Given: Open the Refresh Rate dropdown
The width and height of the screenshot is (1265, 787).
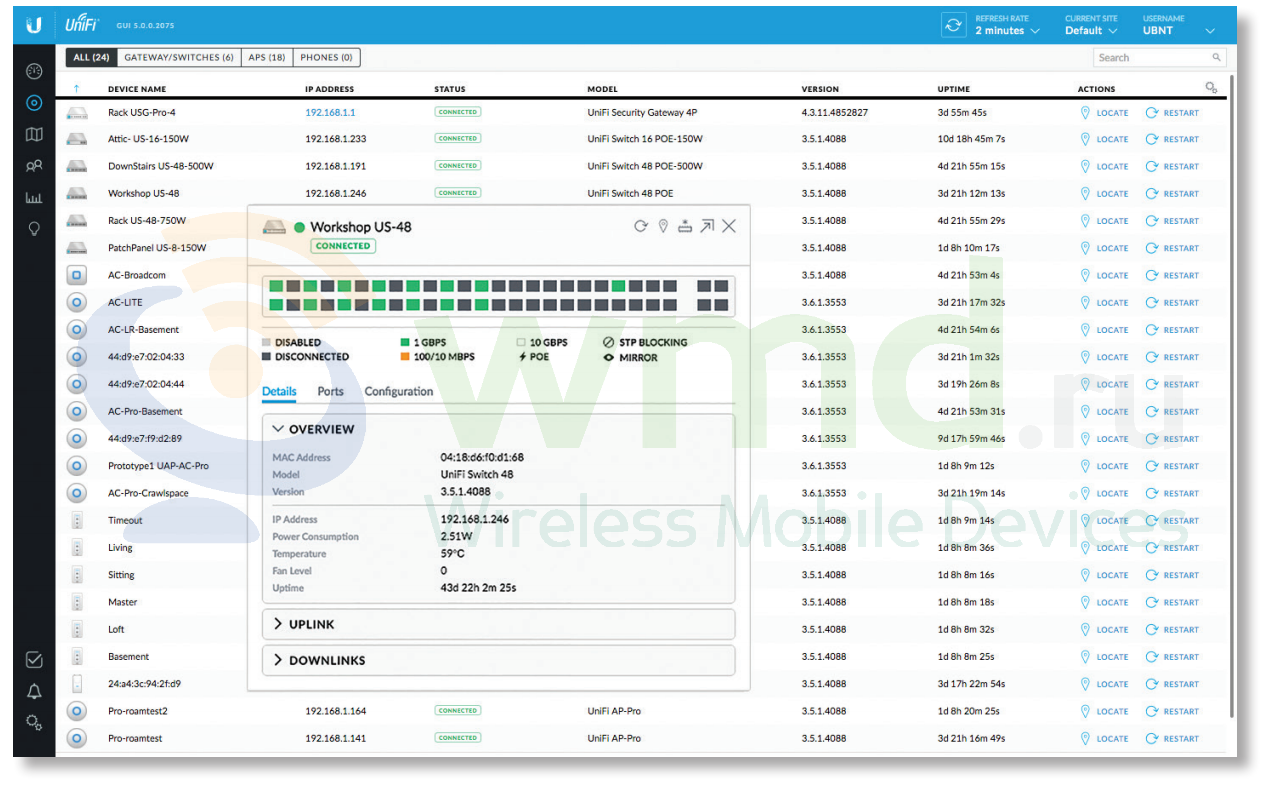Looking at the screenshot, I should tap(1008, 25).
